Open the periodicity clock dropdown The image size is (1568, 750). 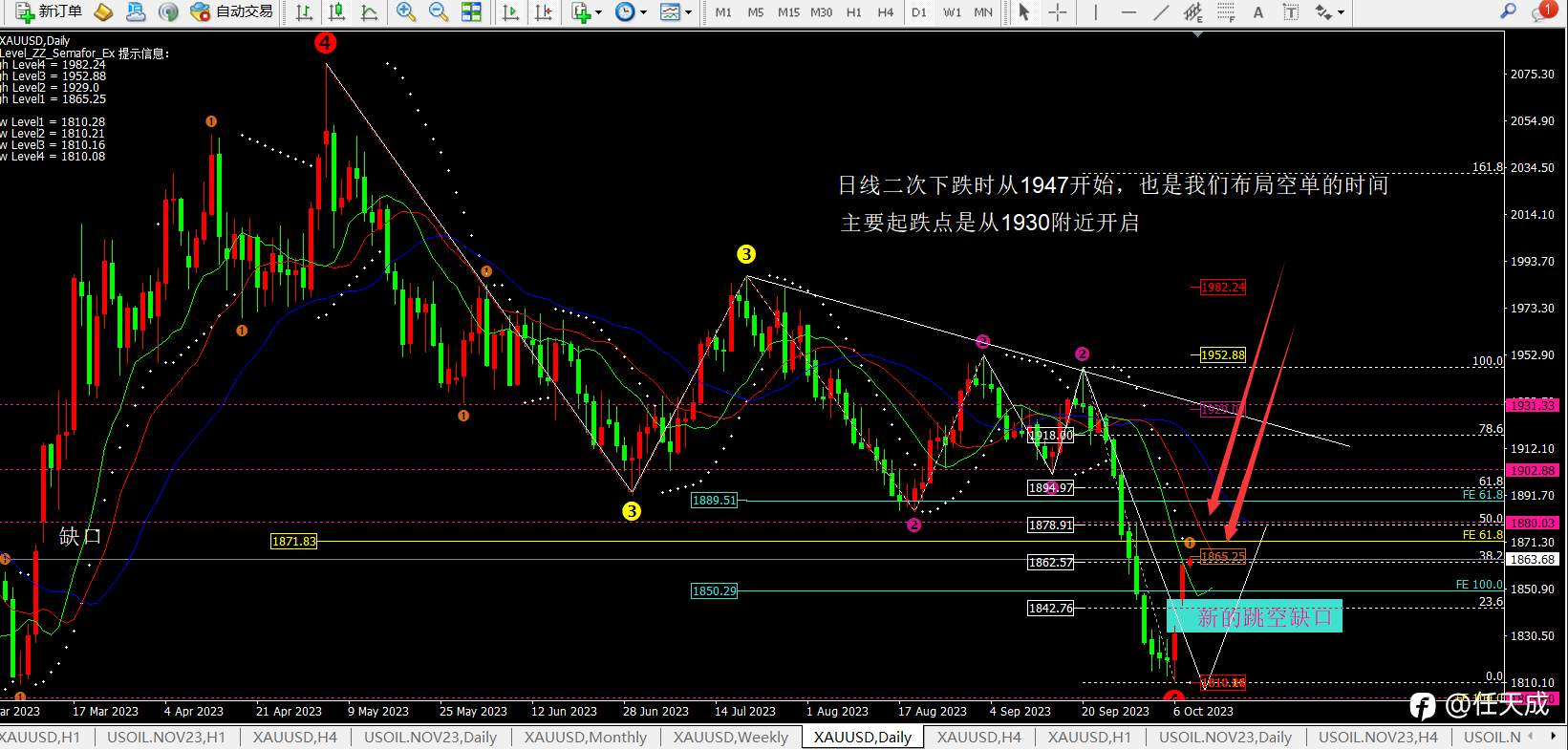click(631, 11)
